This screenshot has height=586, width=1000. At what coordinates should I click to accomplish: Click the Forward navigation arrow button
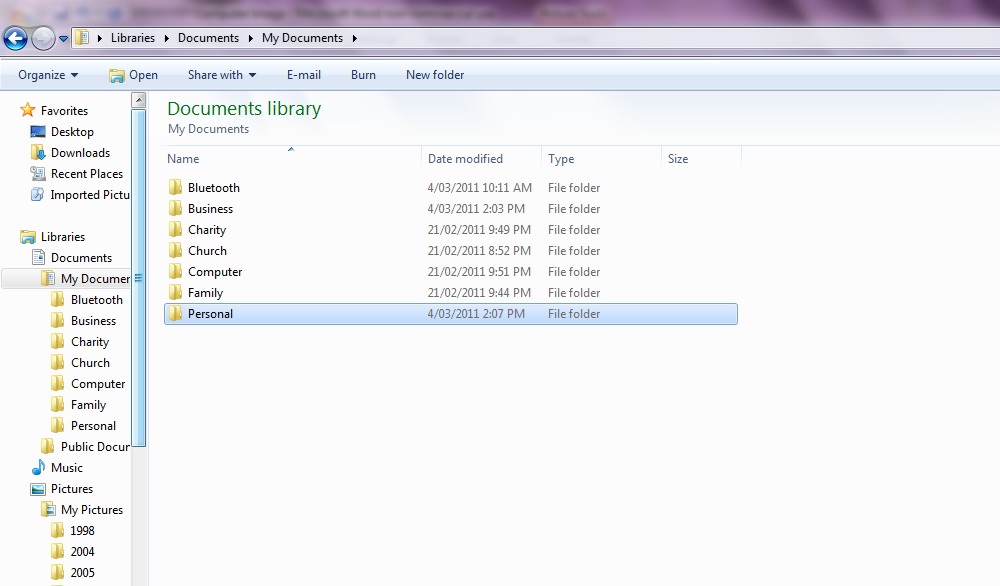[x=43, y=38]
